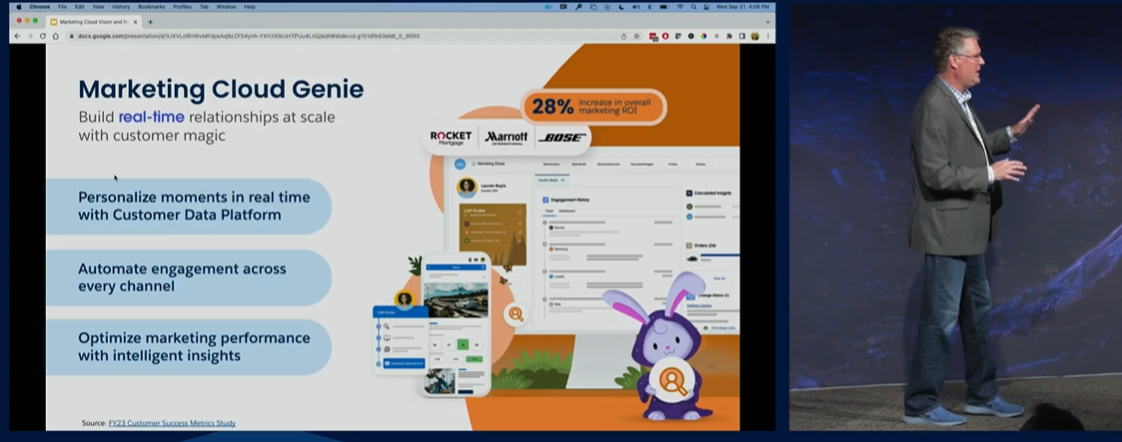
Task: Click the Marketing Cloud Genie title
Action: tap(220, 89)
